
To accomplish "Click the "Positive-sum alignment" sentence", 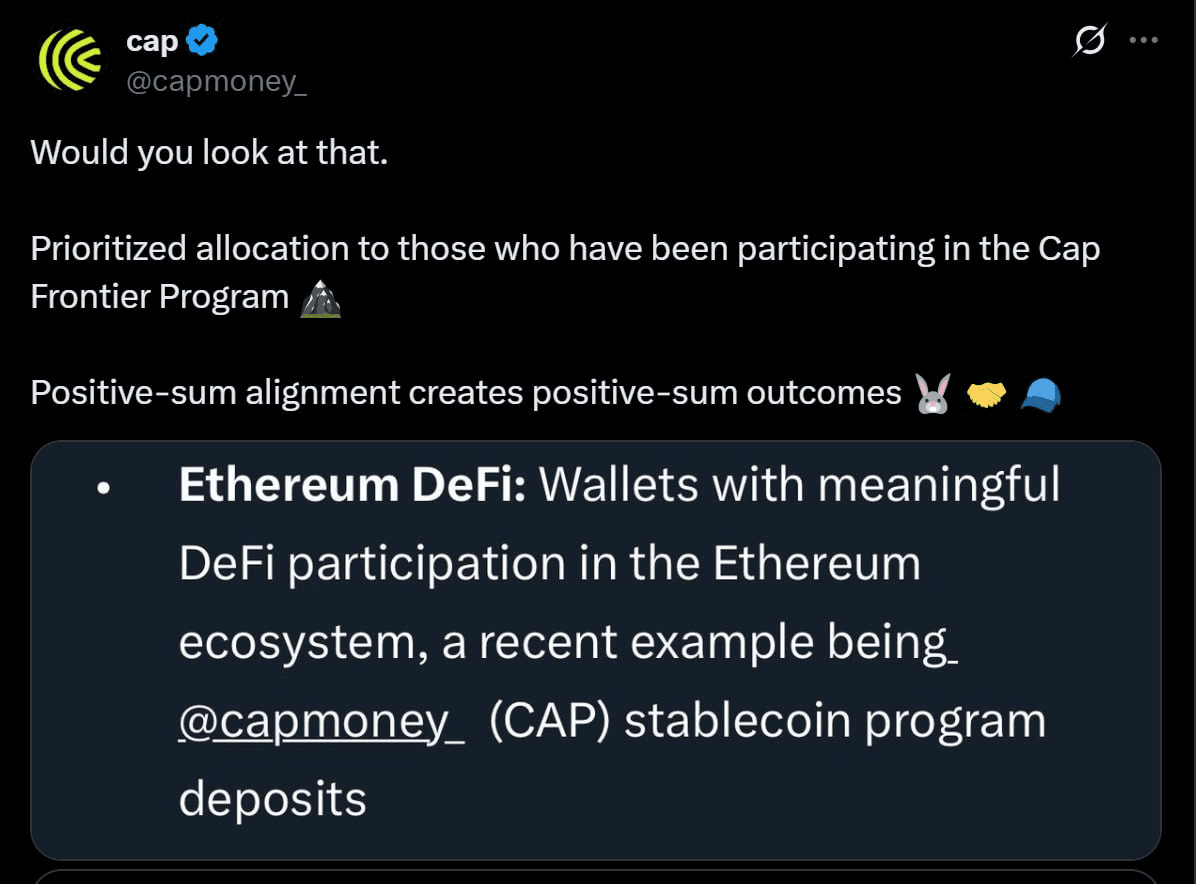I will 466,393.
